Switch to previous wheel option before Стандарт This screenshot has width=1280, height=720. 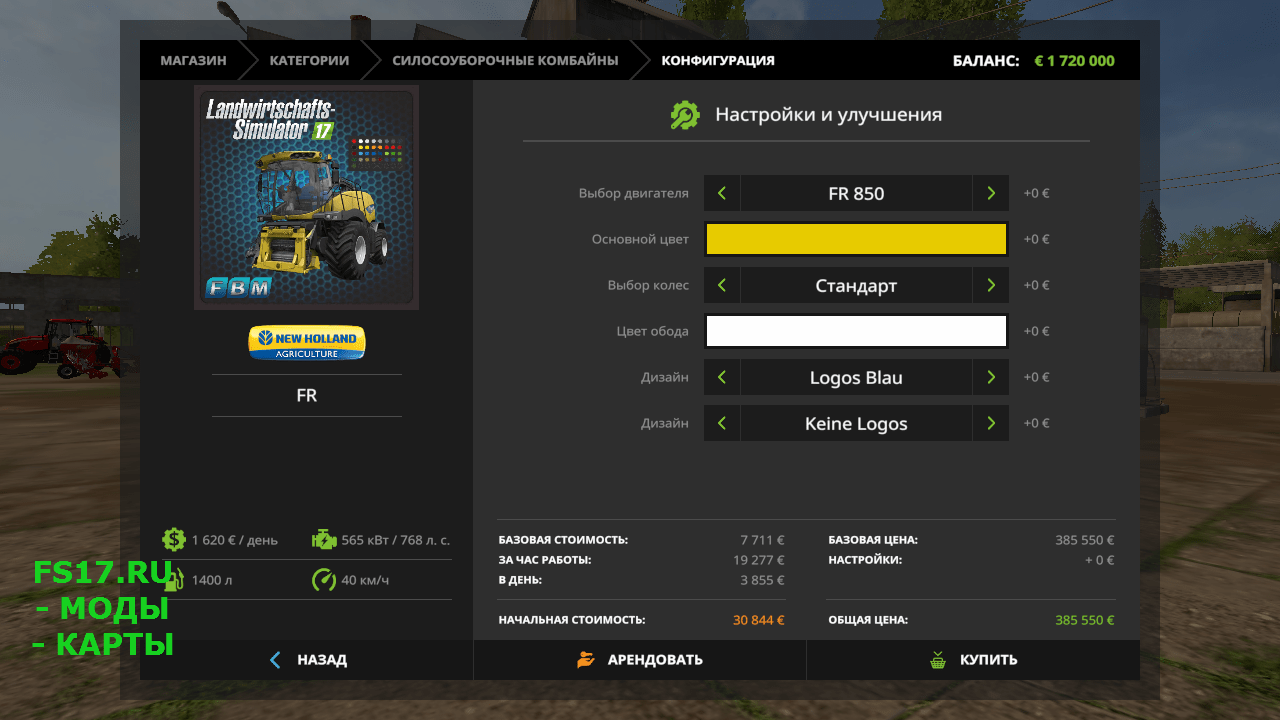tap(722, 285)
